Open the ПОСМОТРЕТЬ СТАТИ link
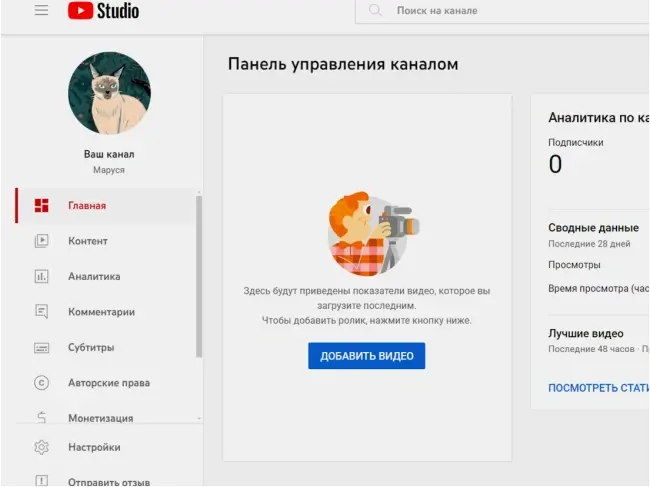The height and width of the screenshot is (487, 650). pos(598,387)
